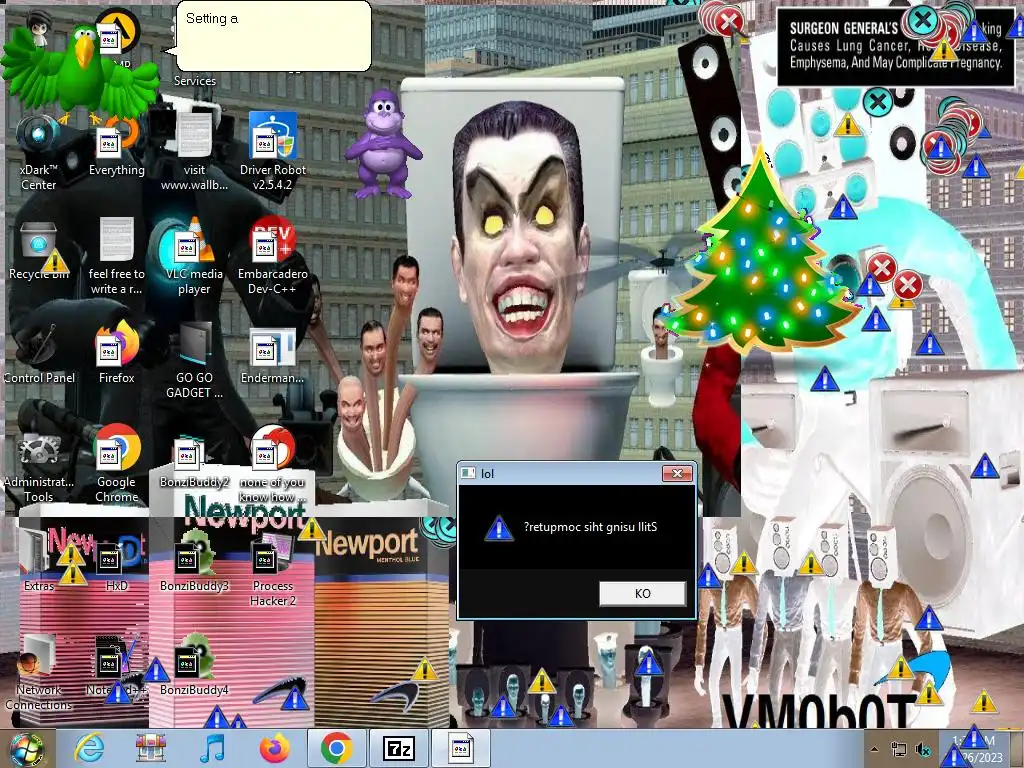Screen dimensions: 1024x768
Task: Select 'none of you know how...' icon
Action: [x=272, y=465]
